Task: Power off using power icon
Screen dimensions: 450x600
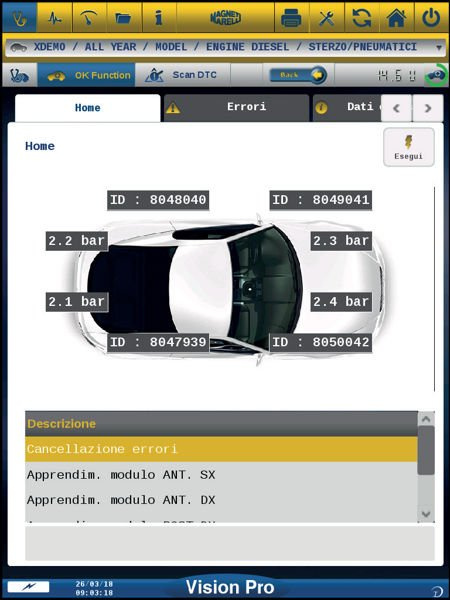Action: pyautogui.click(x=431, y=18)
